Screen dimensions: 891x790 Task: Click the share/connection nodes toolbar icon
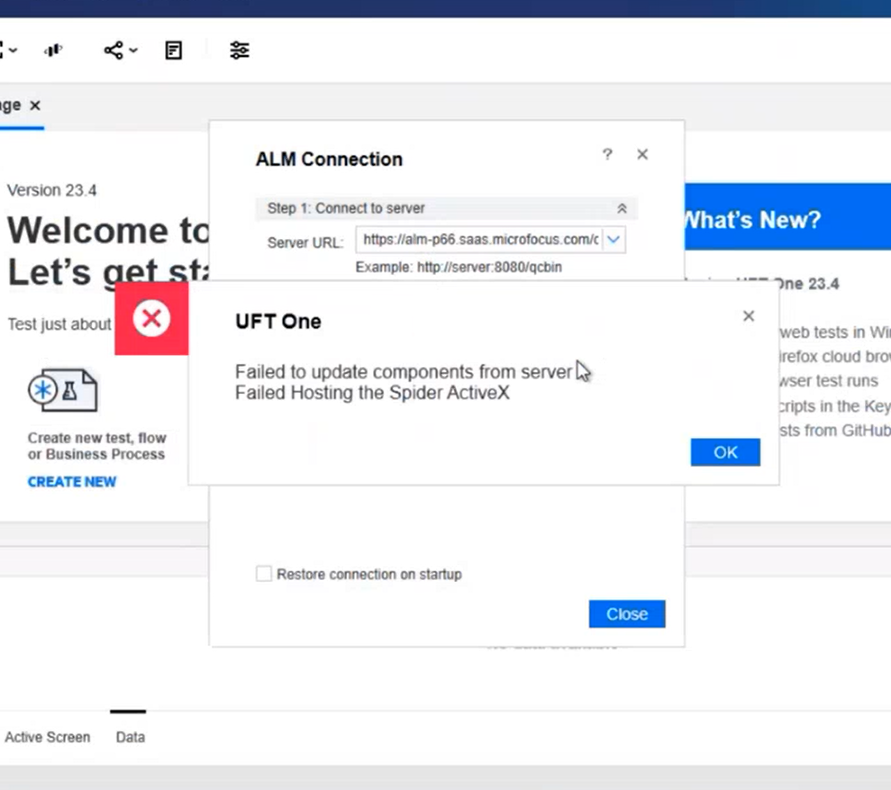[x=114, y=50]
